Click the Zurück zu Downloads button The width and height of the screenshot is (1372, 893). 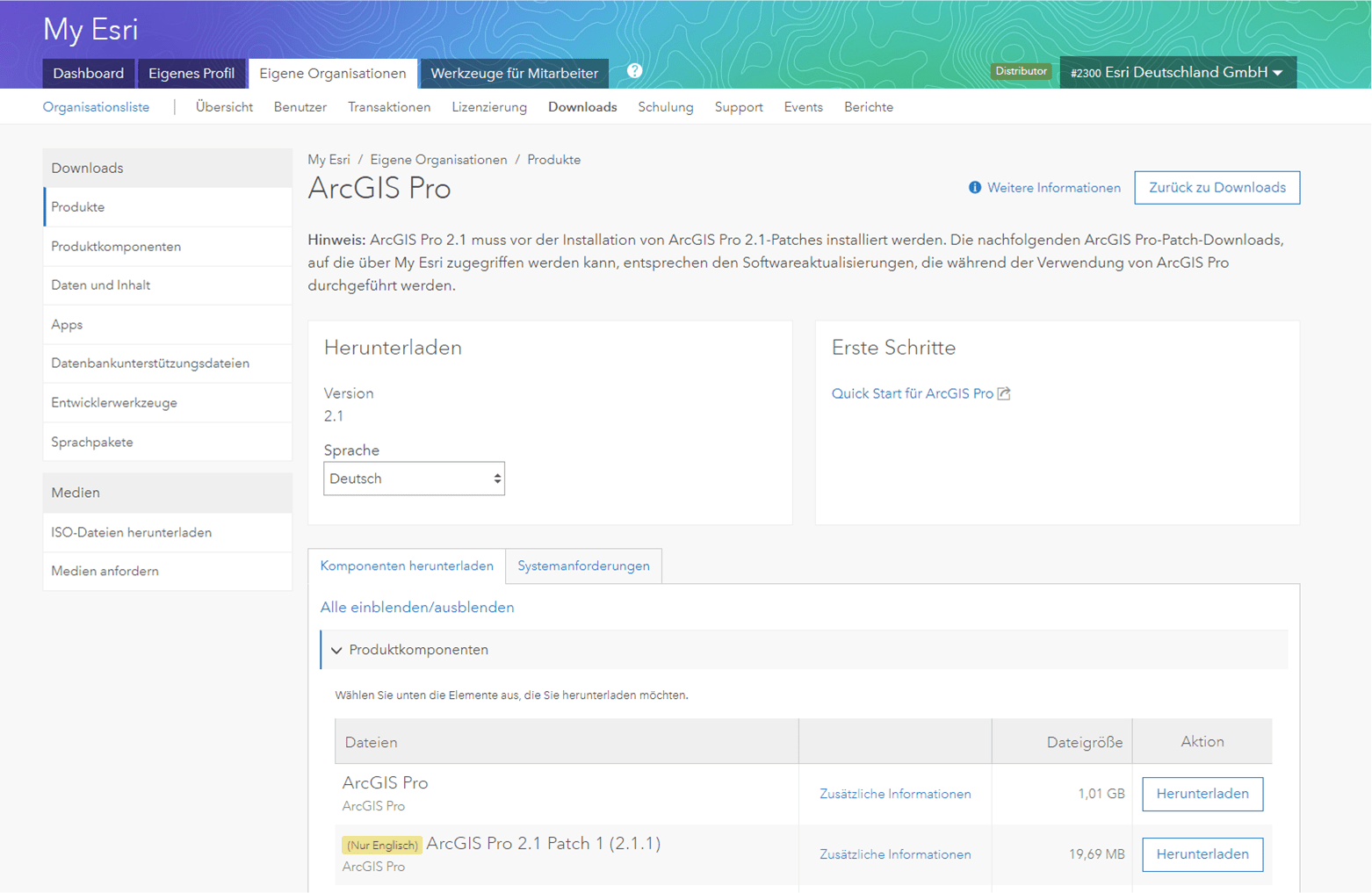tap(1217, 188)
